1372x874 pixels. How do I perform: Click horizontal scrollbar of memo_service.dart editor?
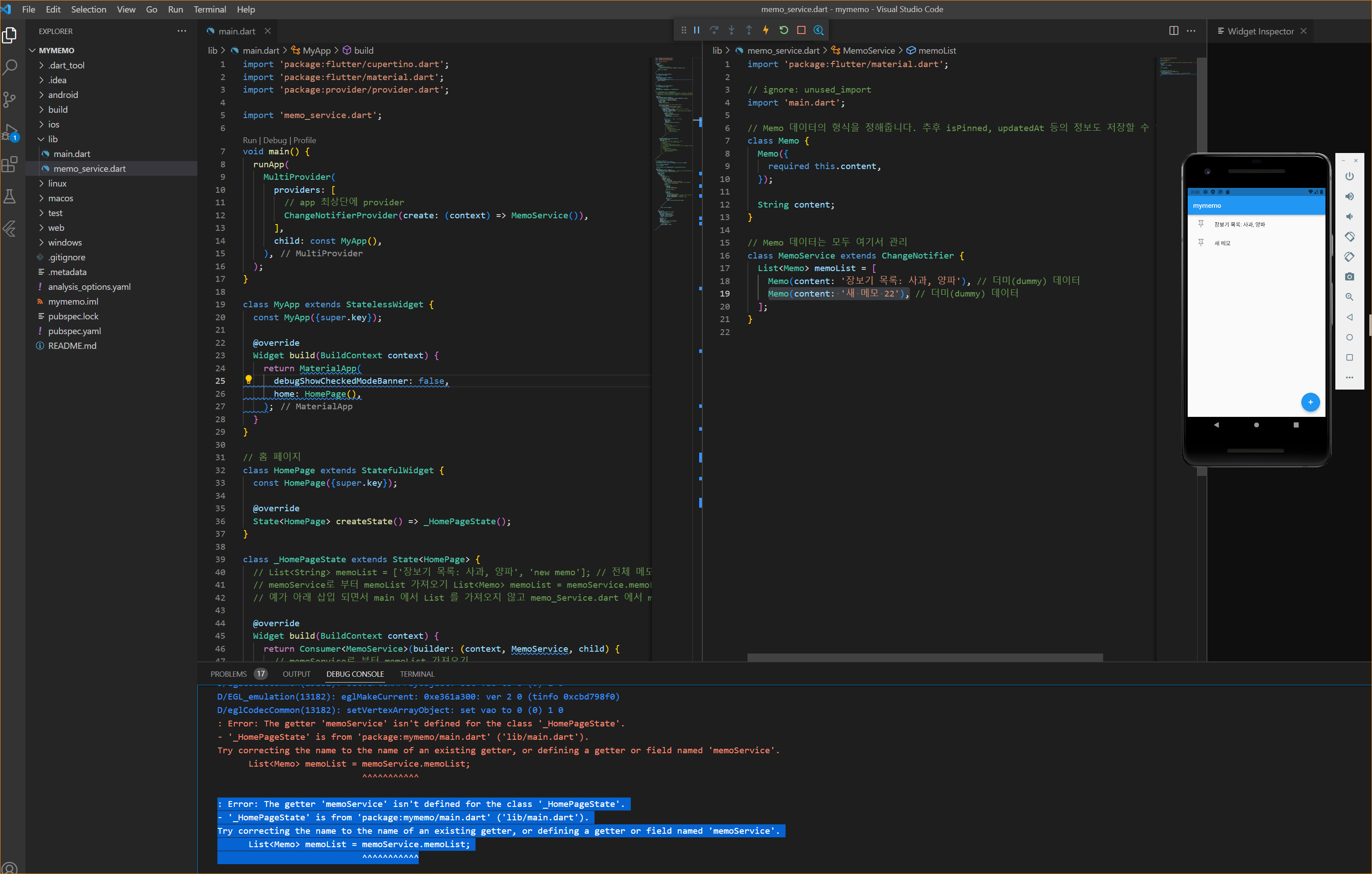[925, 658]
